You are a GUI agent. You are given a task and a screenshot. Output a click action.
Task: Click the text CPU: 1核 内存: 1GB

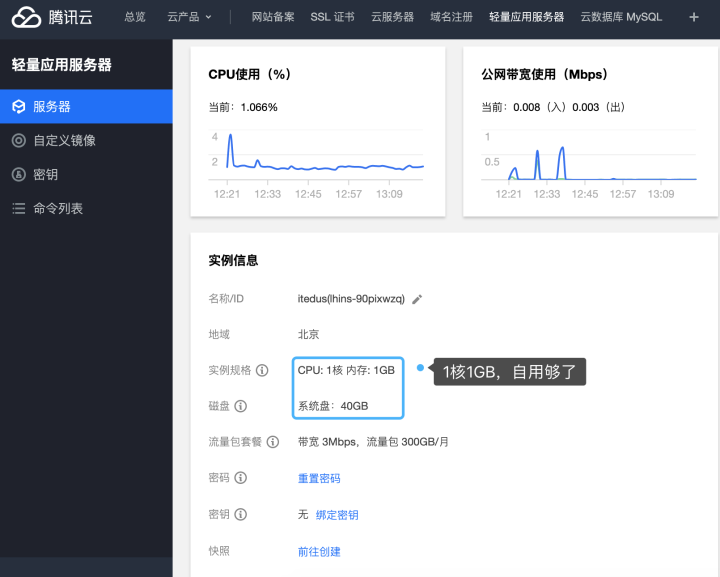click(346, 370)
